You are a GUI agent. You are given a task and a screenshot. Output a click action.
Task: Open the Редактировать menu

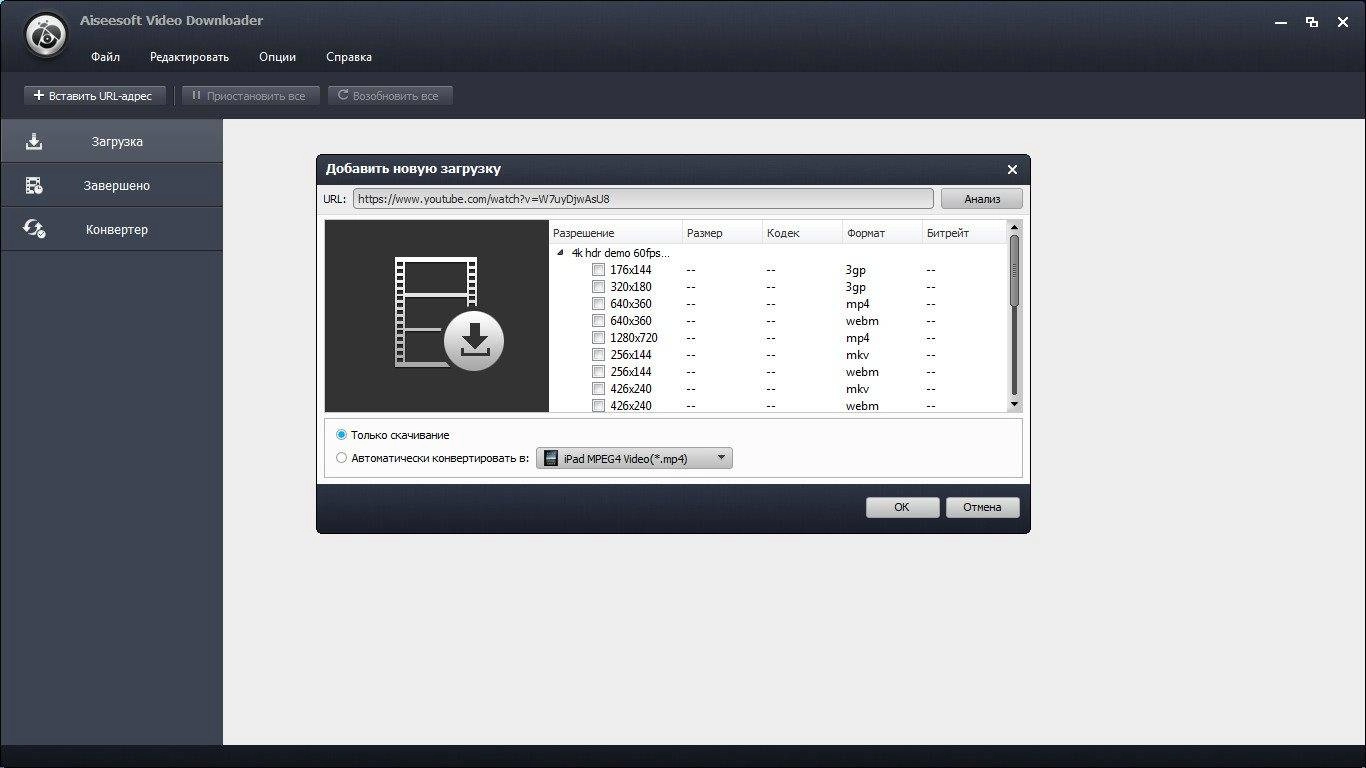189,57
